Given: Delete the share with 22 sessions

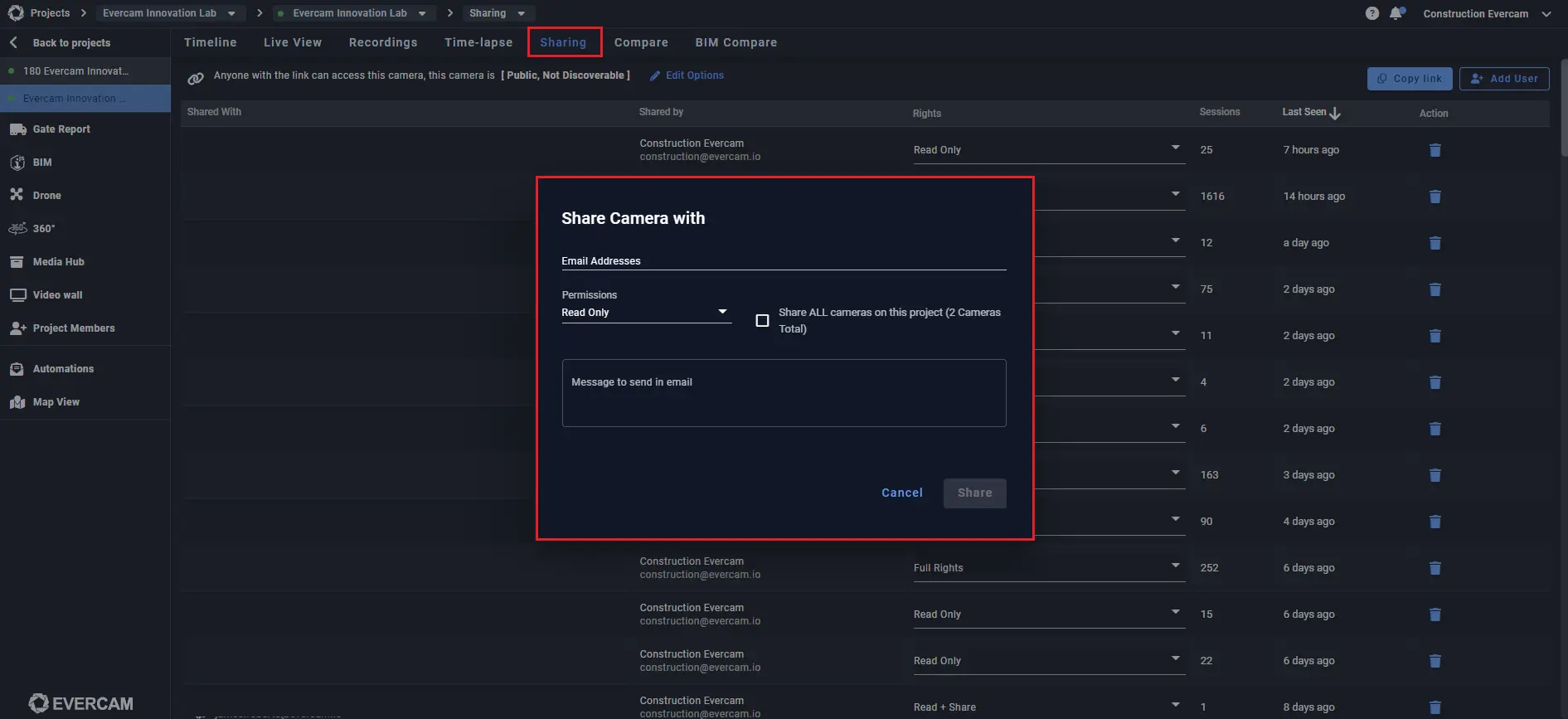Looking at the screenshot, I should [x=1435, y=661].
